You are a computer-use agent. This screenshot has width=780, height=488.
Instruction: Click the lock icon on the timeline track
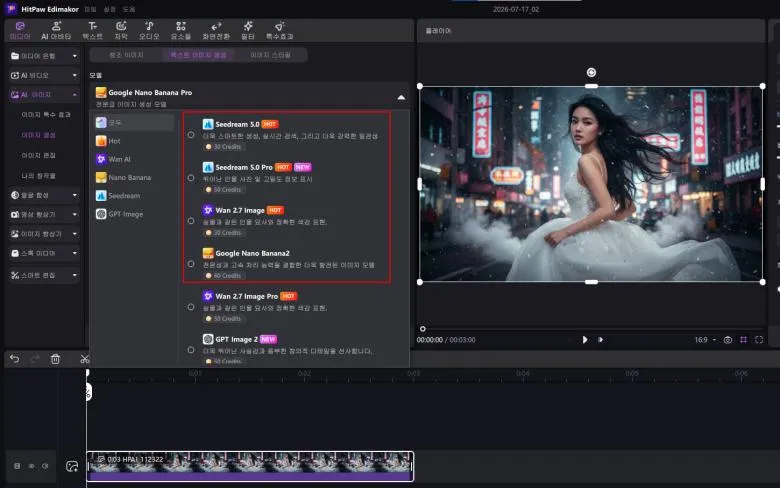(x=17, y=466)
